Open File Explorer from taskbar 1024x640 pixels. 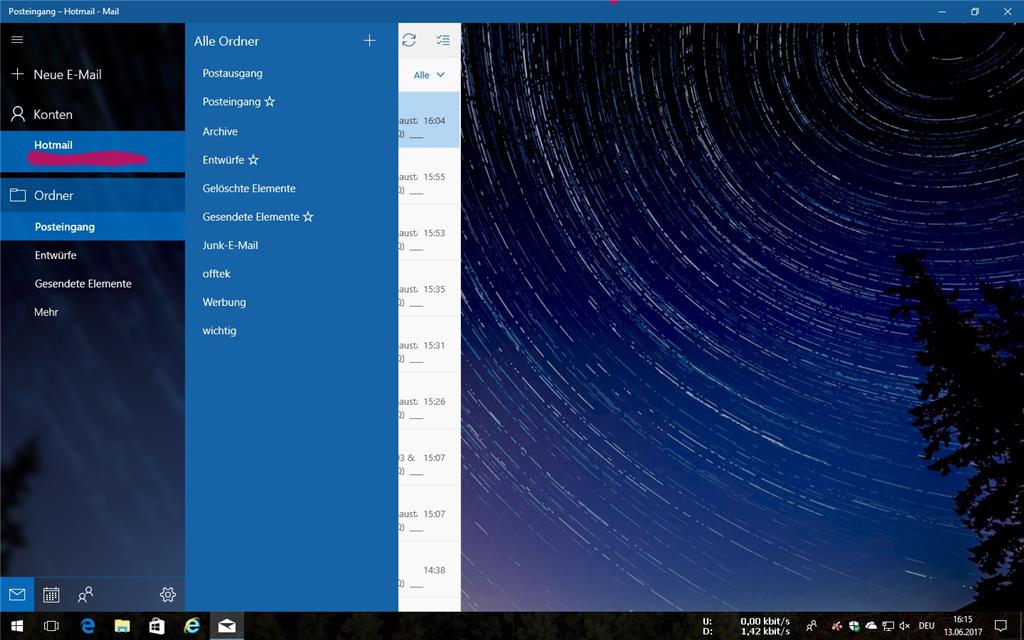(122, 626)
